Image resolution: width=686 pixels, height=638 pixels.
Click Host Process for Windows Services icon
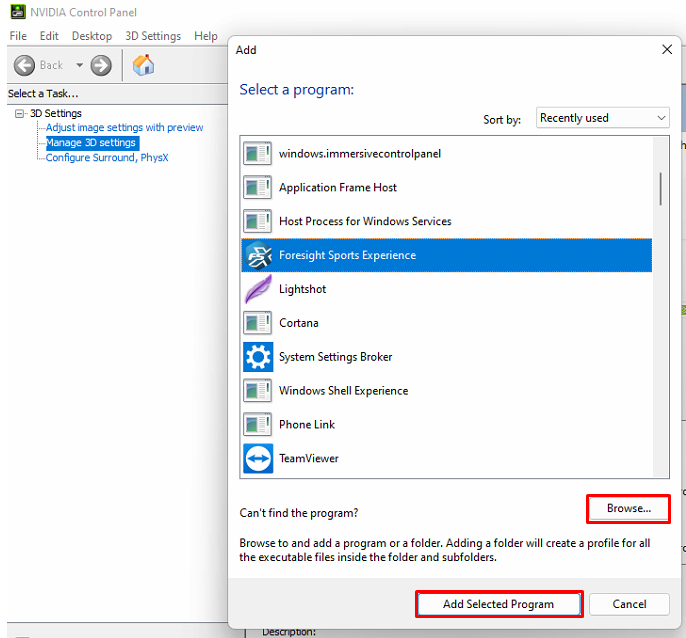click(x=258, y=221)
